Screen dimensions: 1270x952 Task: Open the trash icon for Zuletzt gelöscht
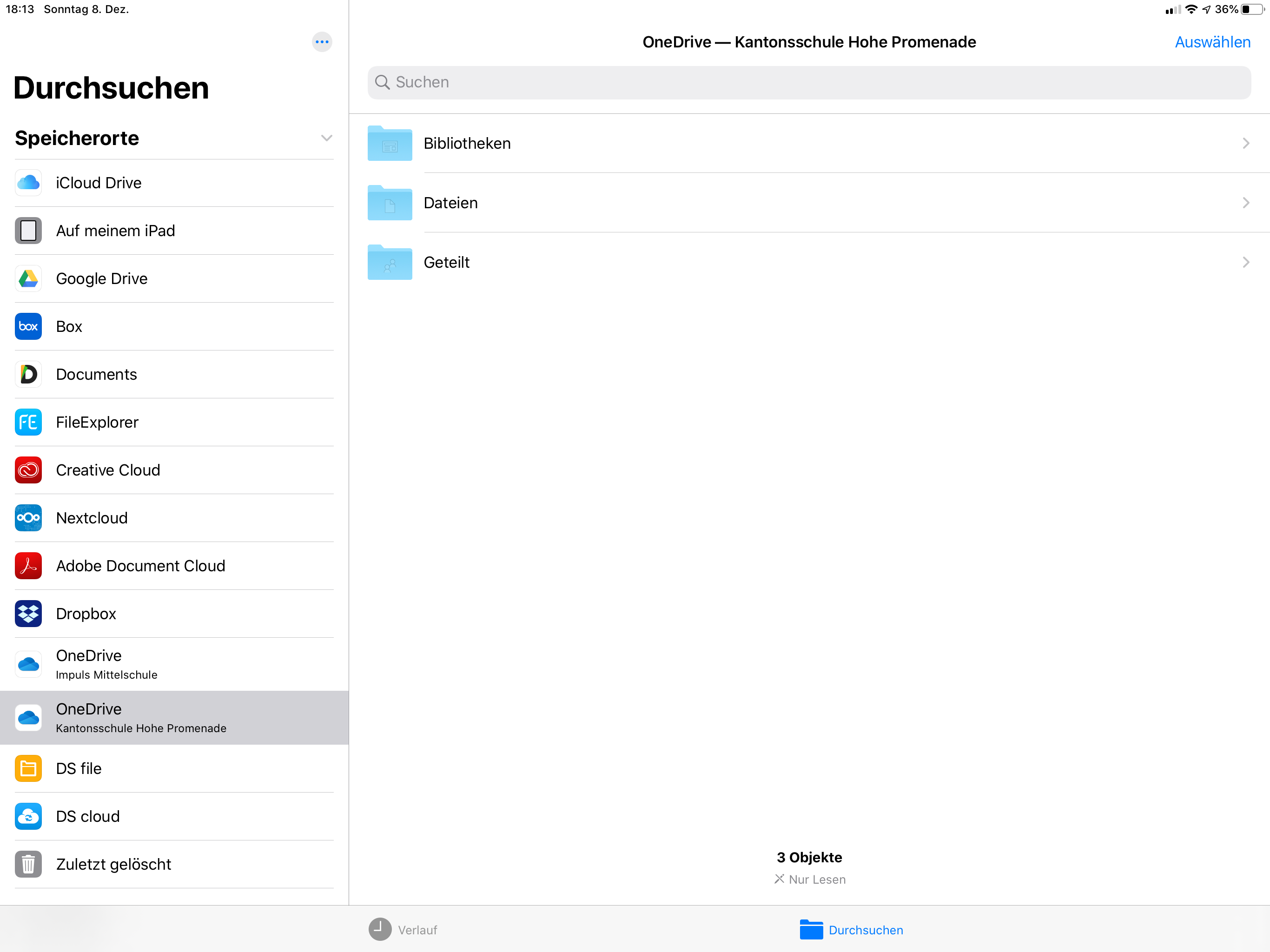click(28, 864)
